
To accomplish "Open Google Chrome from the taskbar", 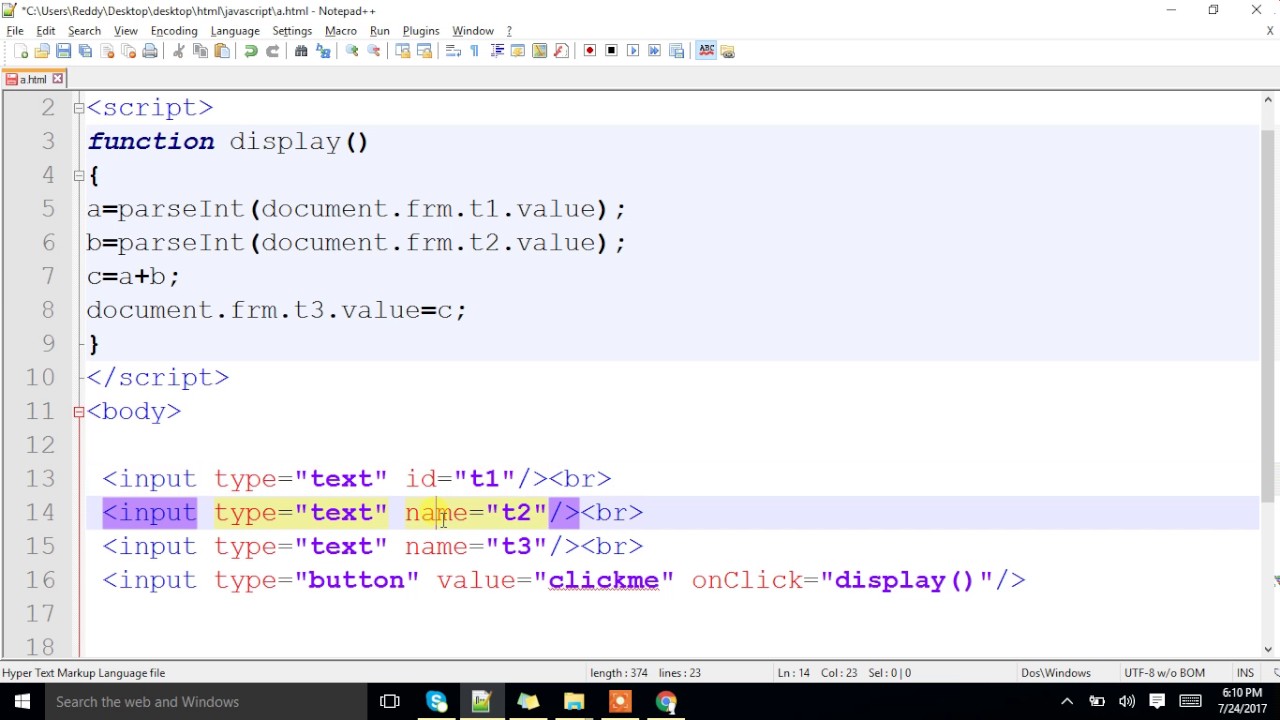I will click(x=666, y=702).
